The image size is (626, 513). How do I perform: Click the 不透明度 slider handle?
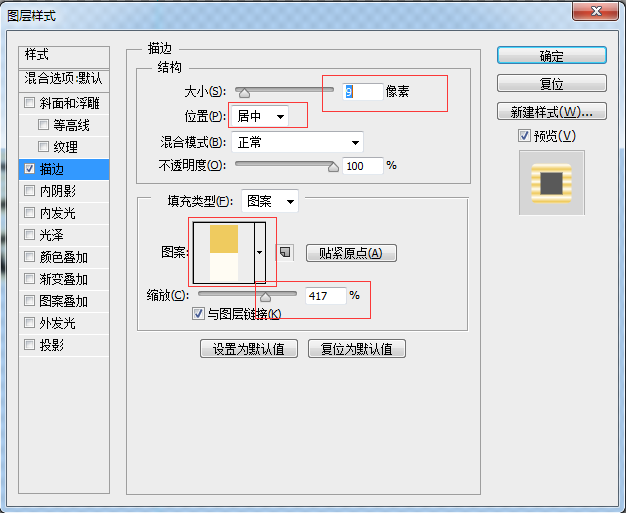pyautogui.click(x=333, y=167)
